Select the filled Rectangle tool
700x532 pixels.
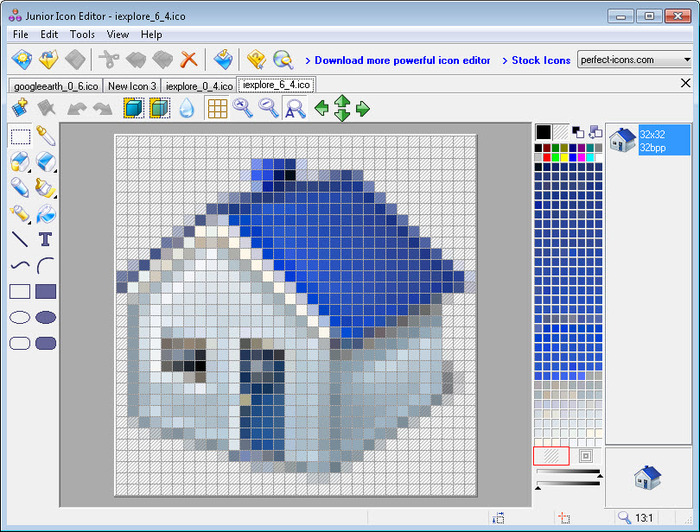coord(46,291)
